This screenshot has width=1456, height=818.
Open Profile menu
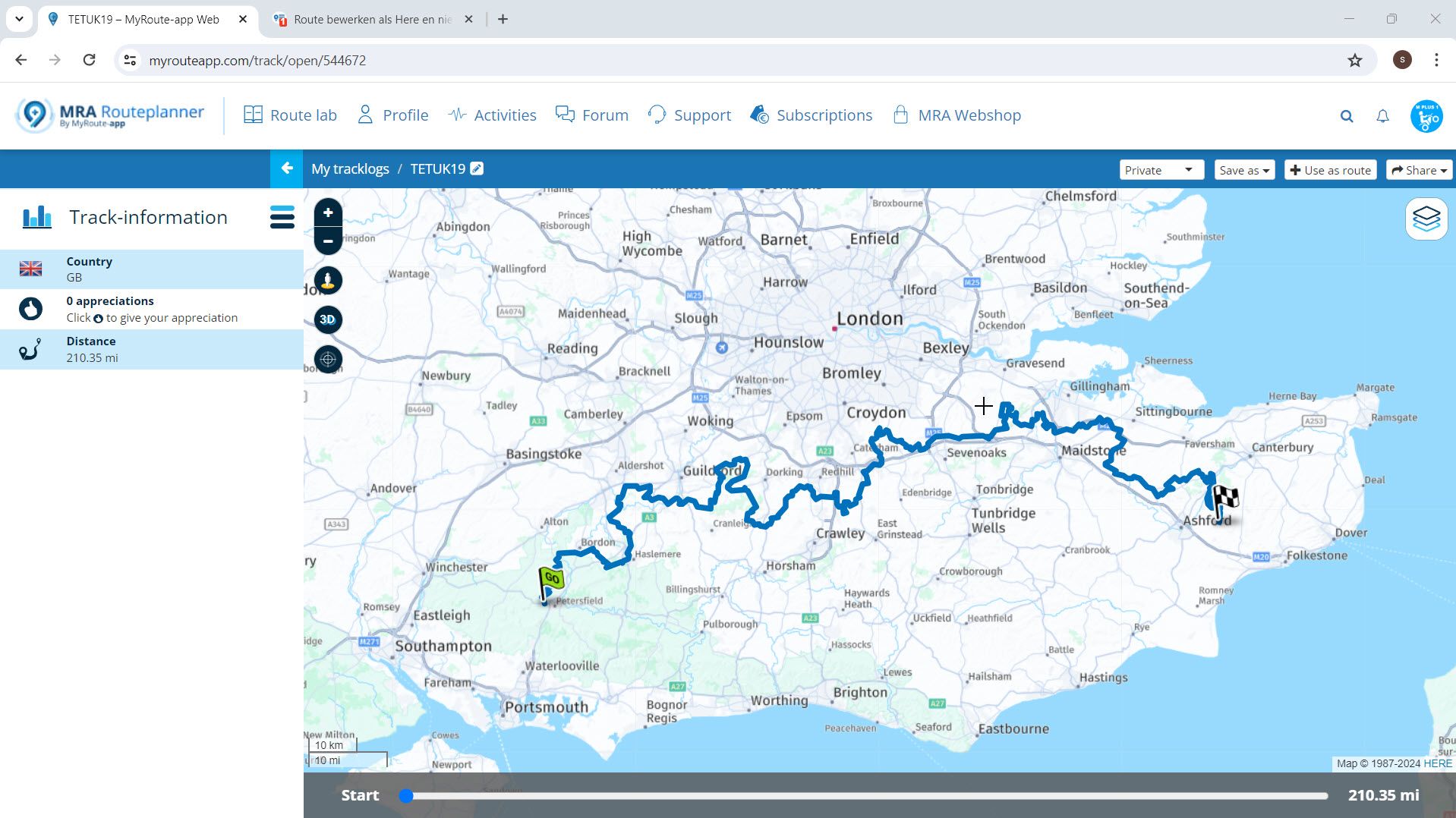tap(393, 115)
